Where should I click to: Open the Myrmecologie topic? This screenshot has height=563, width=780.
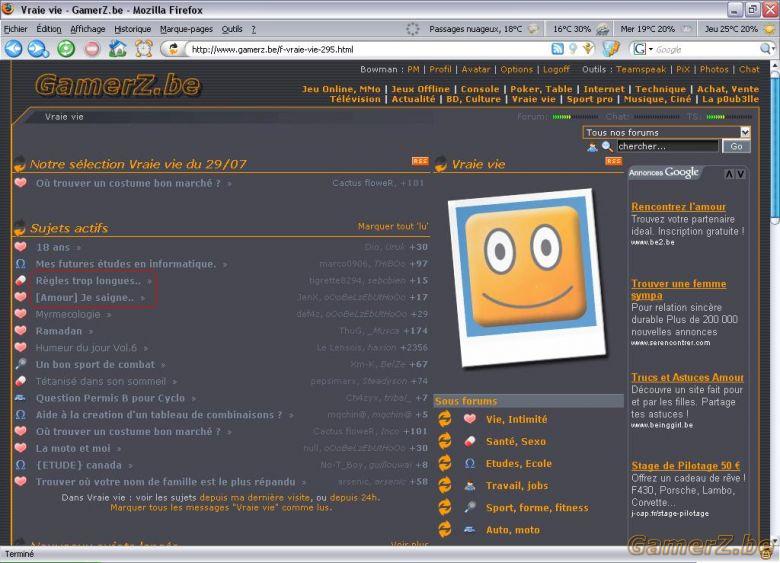[x=68, y=314]
